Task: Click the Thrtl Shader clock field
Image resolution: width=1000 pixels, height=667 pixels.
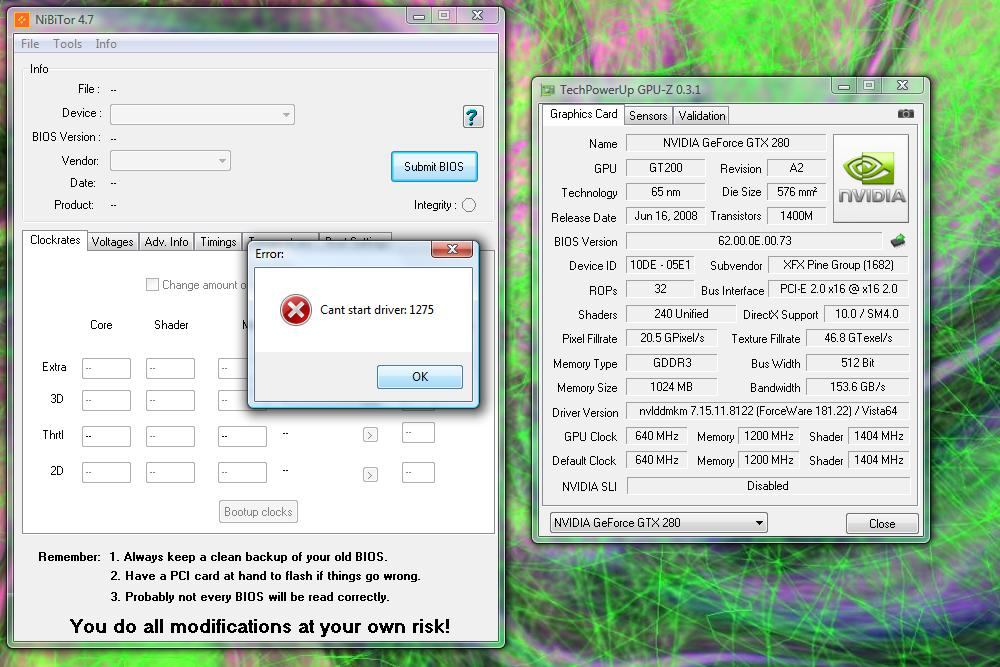Action: coord(170,436)
